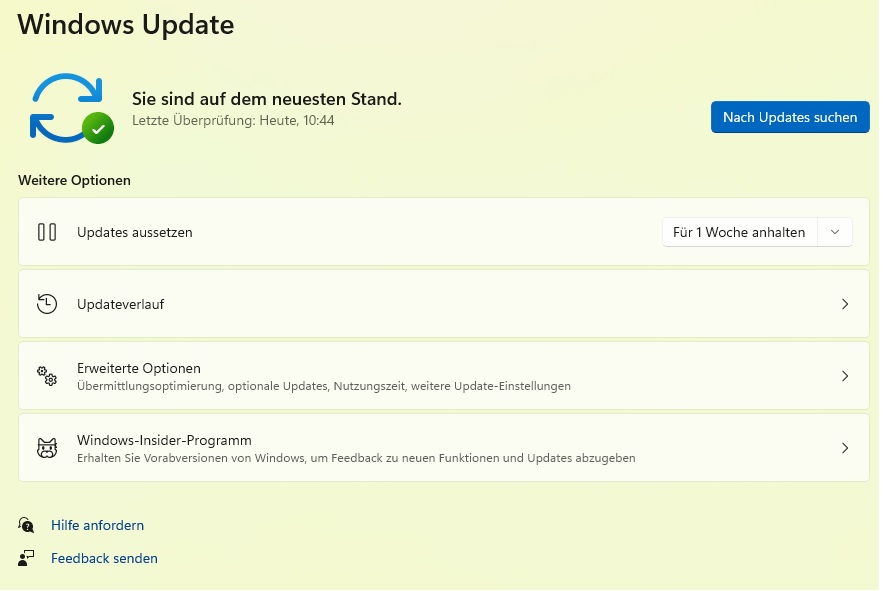Viewport: 883px width, 591px height.
Task: Pause updates with Für 1 Woche anhalten
Action: pyautogui.click(x=739, y=232)
